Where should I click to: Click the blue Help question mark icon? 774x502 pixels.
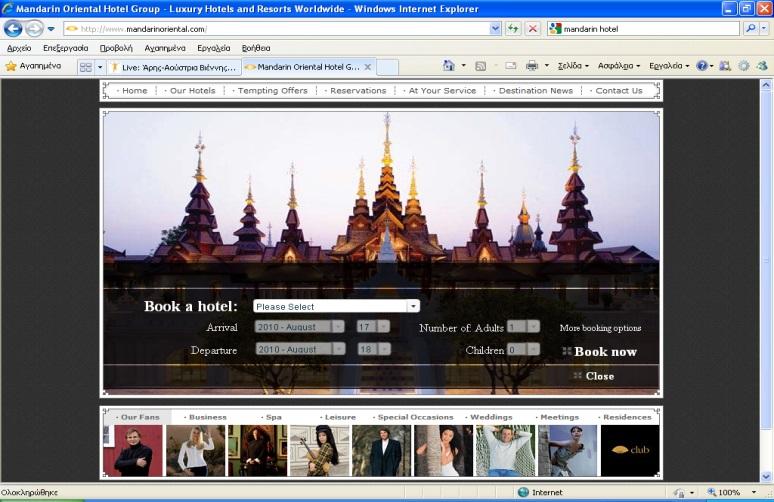click(x=701, y=66)
